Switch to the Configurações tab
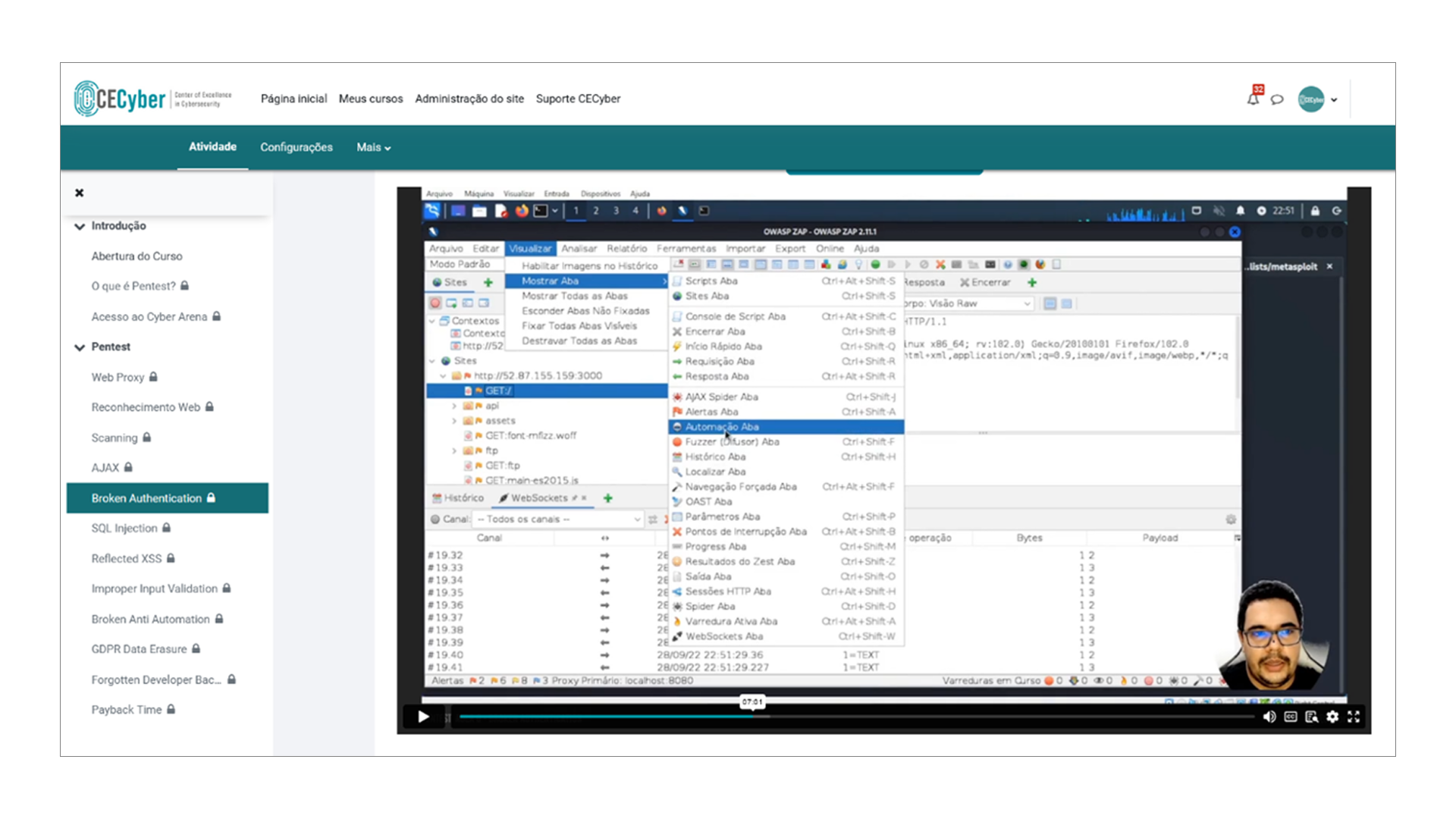The image size is (1456, 819). [297, 147]
